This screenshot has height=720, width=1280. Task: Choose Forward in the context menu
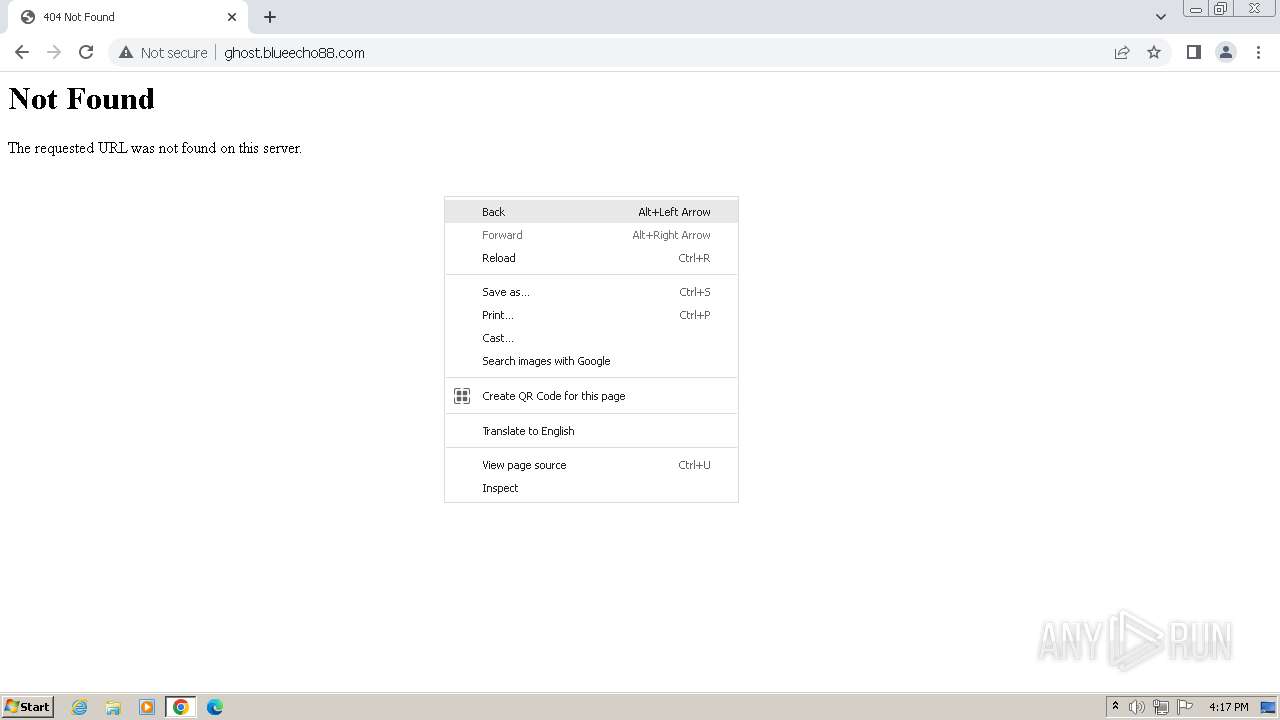point(591,235)
